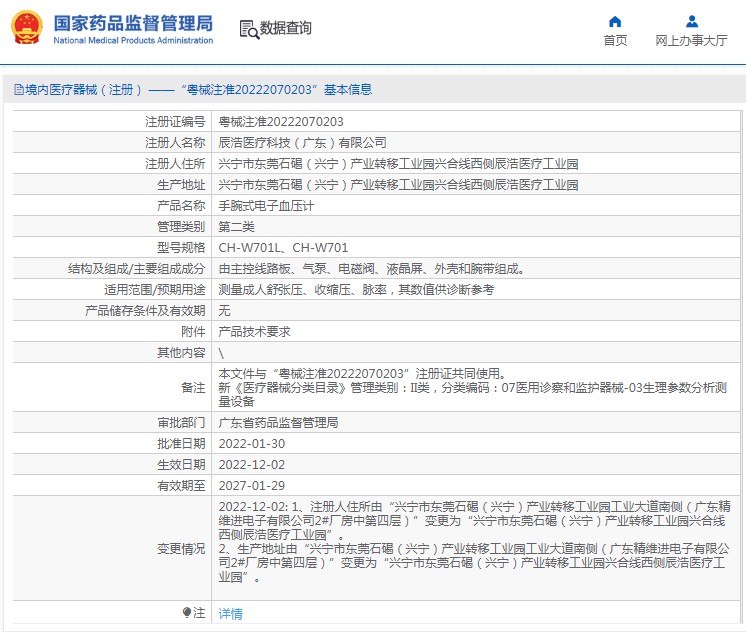Click the 首页 house icon

[x=615, y=21]
